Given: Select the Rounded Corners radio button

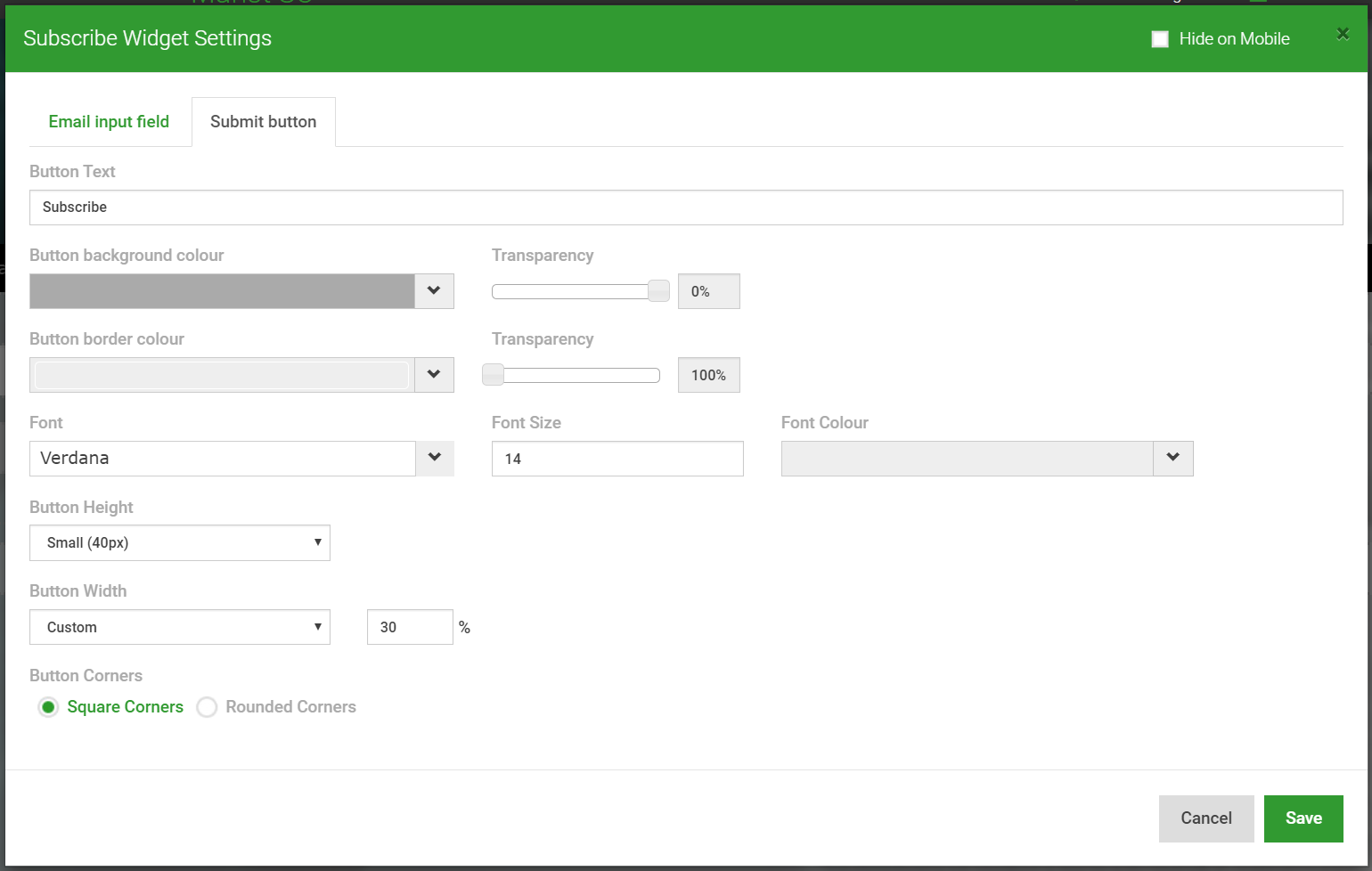Looking at the screenshot, I should pyautogui.click(x=207, y=707).
